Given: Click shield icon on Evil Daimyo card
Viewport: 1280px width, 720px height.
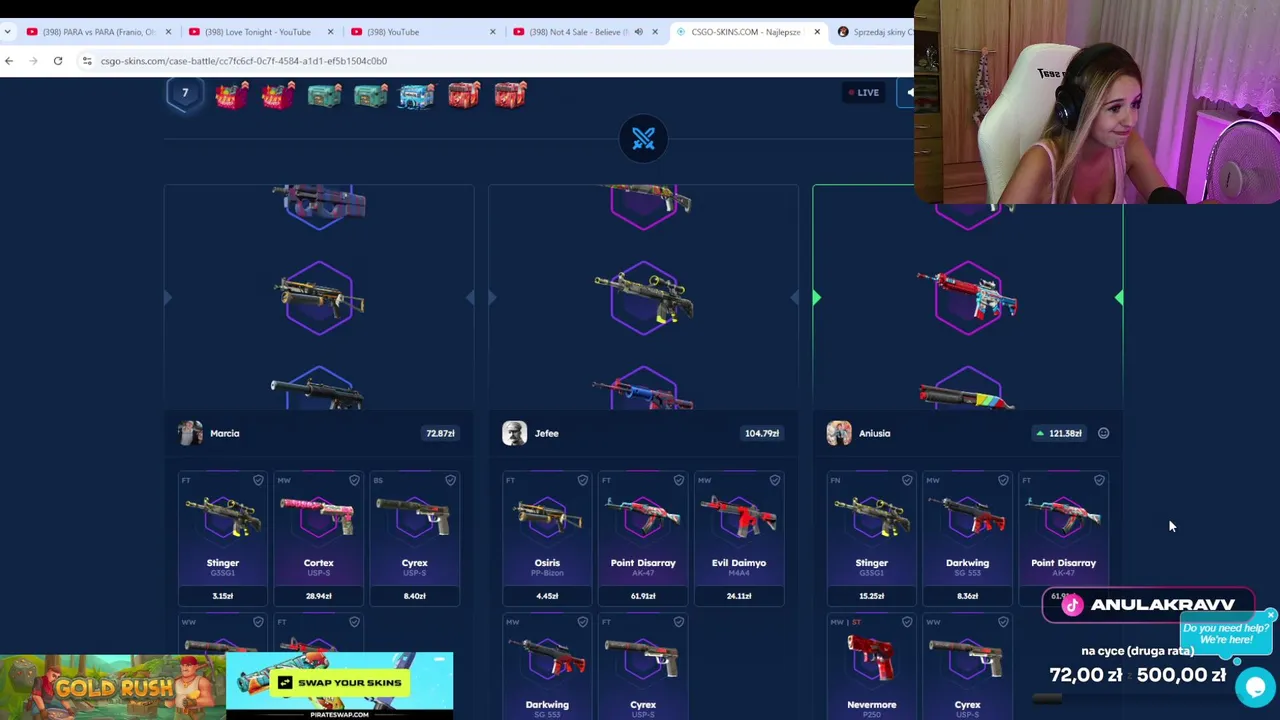Looking at the screenshot, I should point(774,481).
